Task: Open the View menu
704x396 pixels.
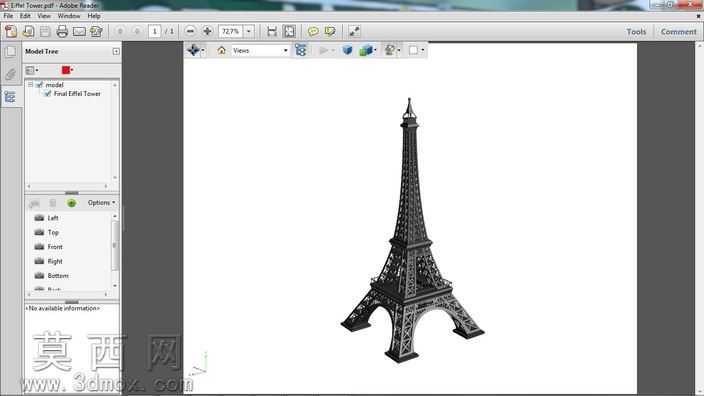Action: pyautogui.click(x=44, y=16)
